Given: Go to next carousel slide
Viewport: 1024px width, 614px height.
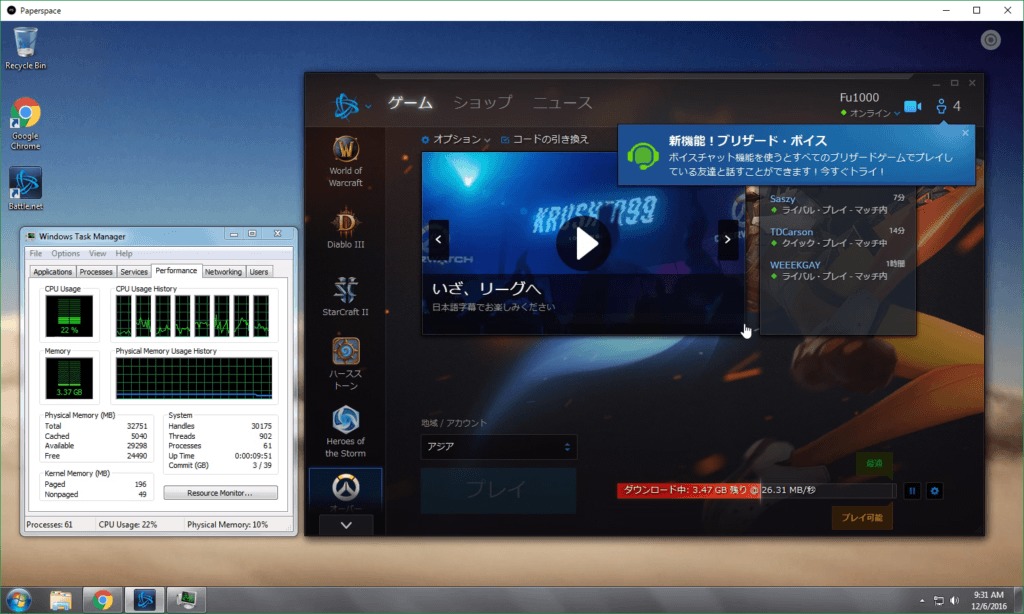Looking at the screenshot, I should pyautogui.click(x=728, y=239).
